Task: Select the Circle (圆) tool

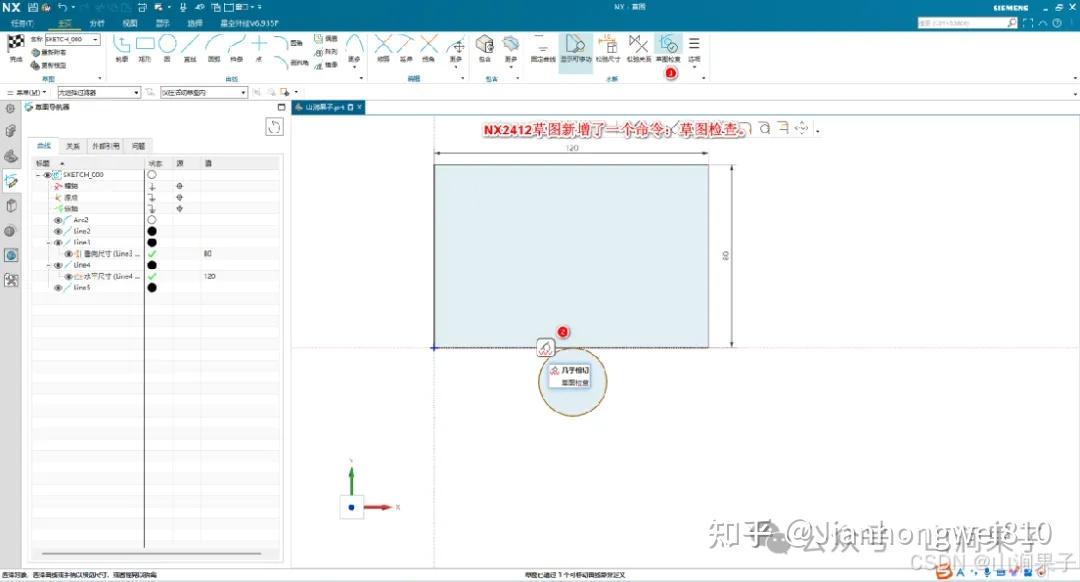Action: tap(167, 43)
